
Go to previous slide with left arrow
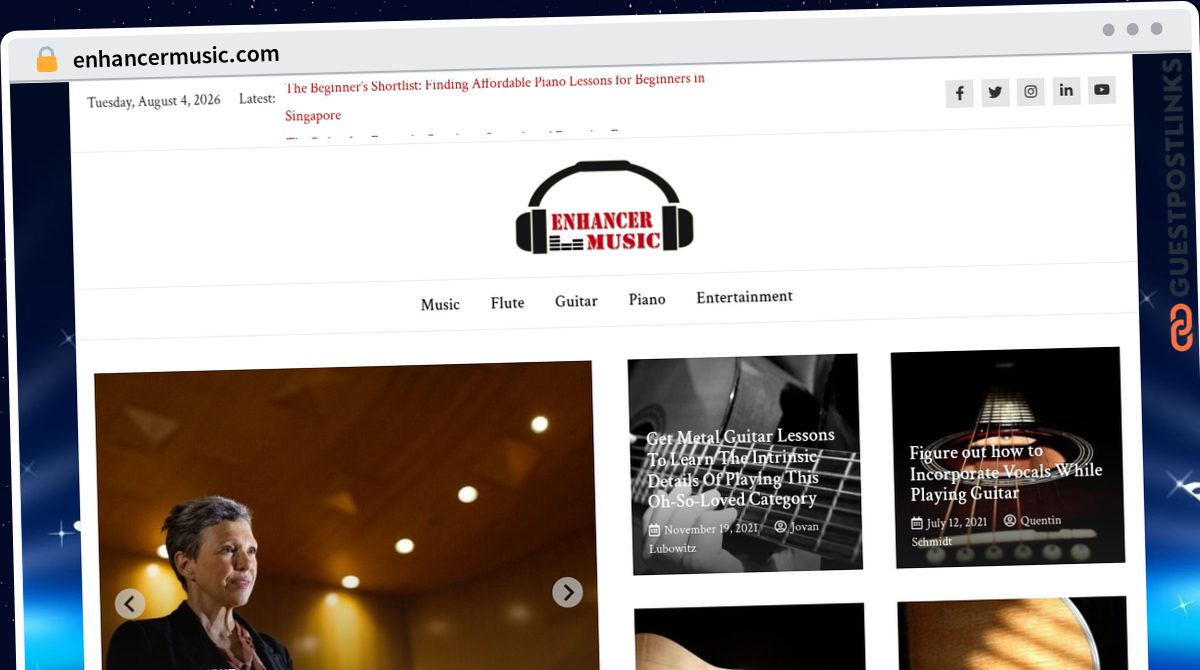pos(130,603)
